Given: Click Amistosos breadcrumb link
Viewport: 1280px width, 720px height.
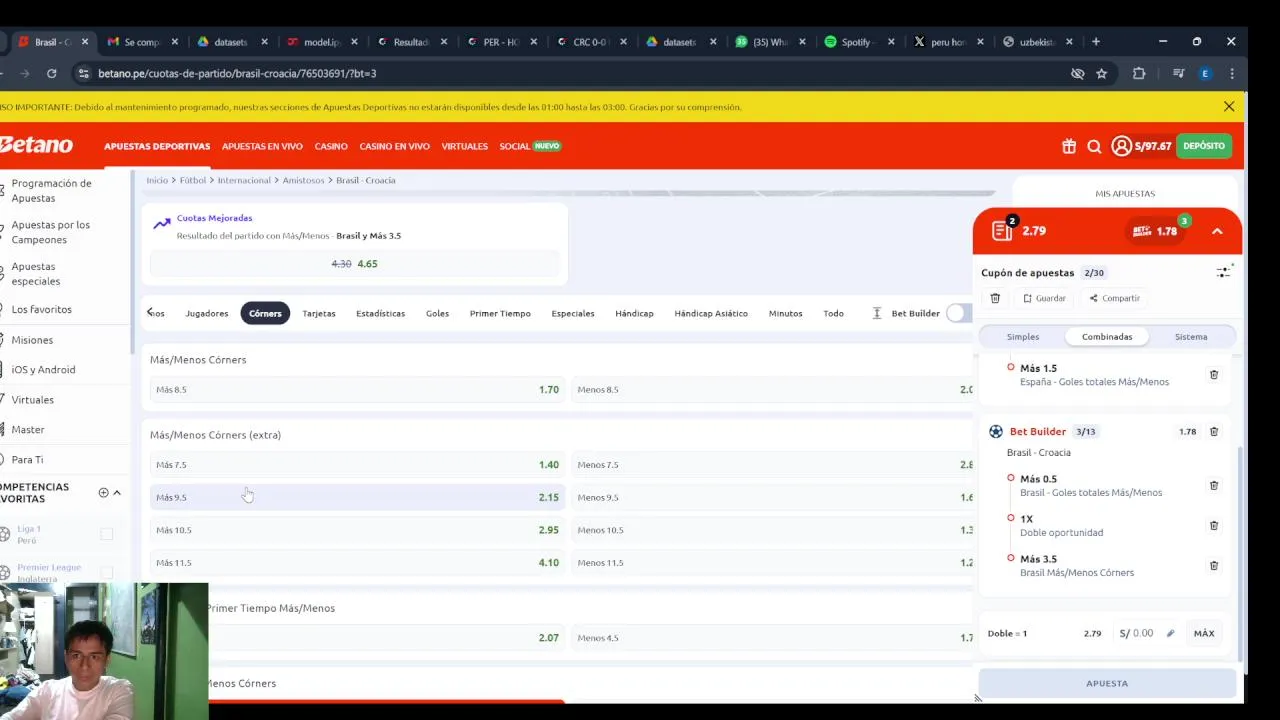Looking at the screenshot, I should [x=303, y=180].
